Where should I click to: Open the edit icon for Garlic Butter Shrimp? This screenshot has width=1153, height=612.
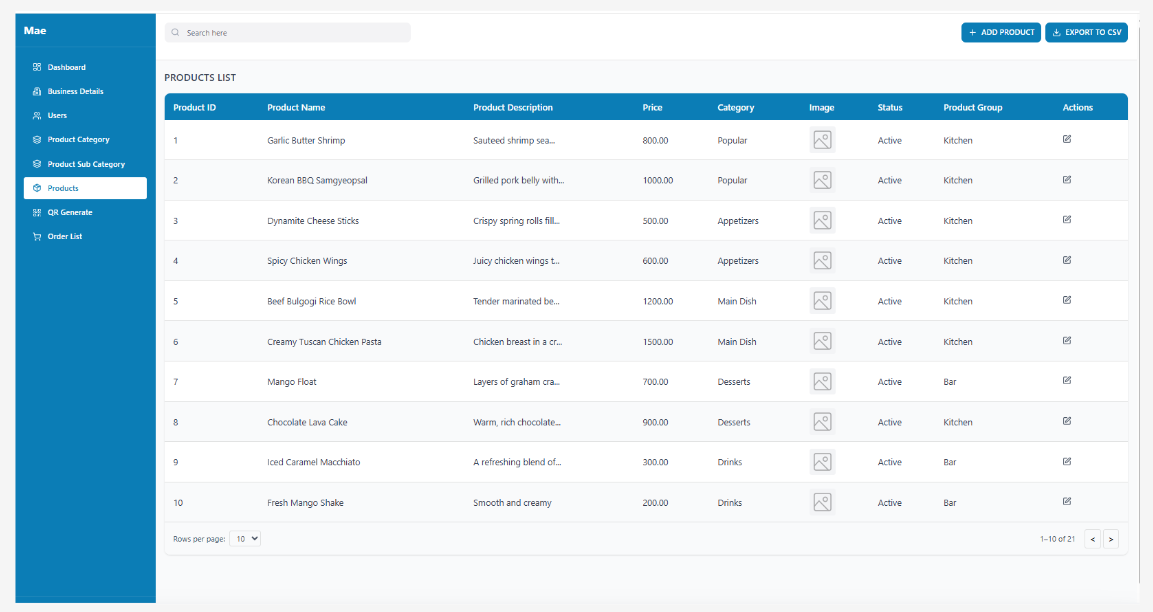1066,140
